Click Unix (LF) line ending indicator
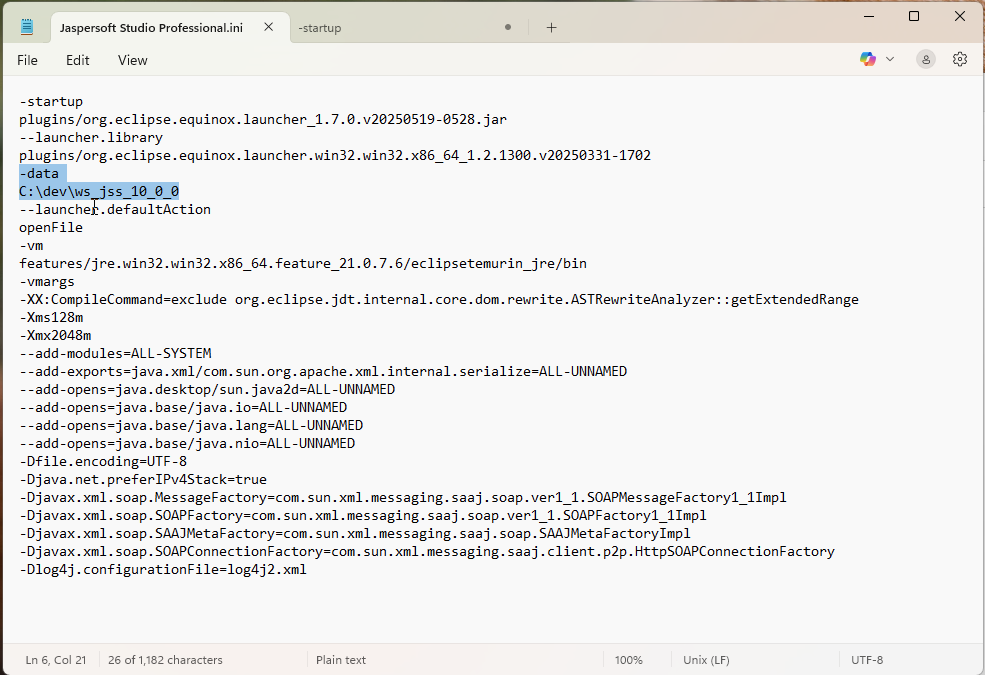The height and width of the screenshot is (675, 985). (706, 660)
